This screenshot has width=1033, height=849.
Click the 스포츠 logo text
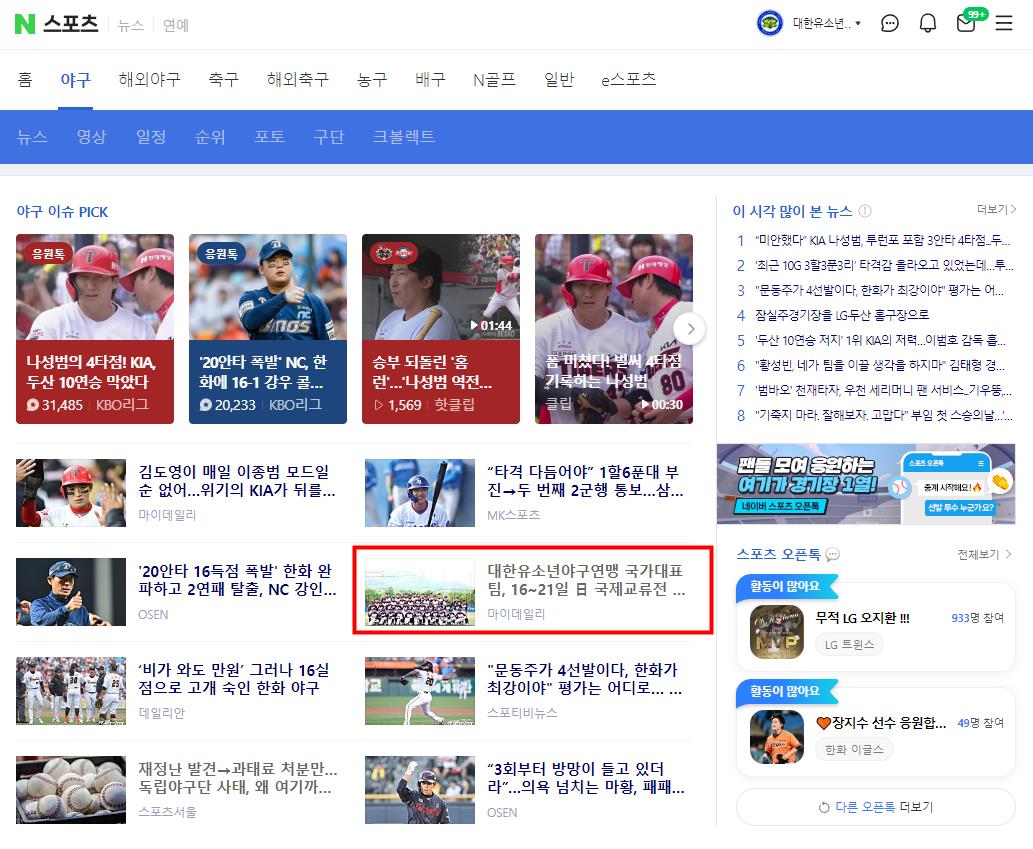point(70,24)
